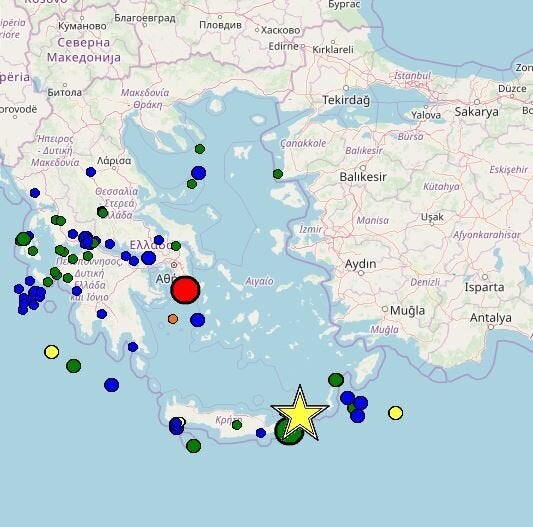Click the Tekirdağ city label
533x527 pixels.
pyautogui.click(x=346, y=100)
